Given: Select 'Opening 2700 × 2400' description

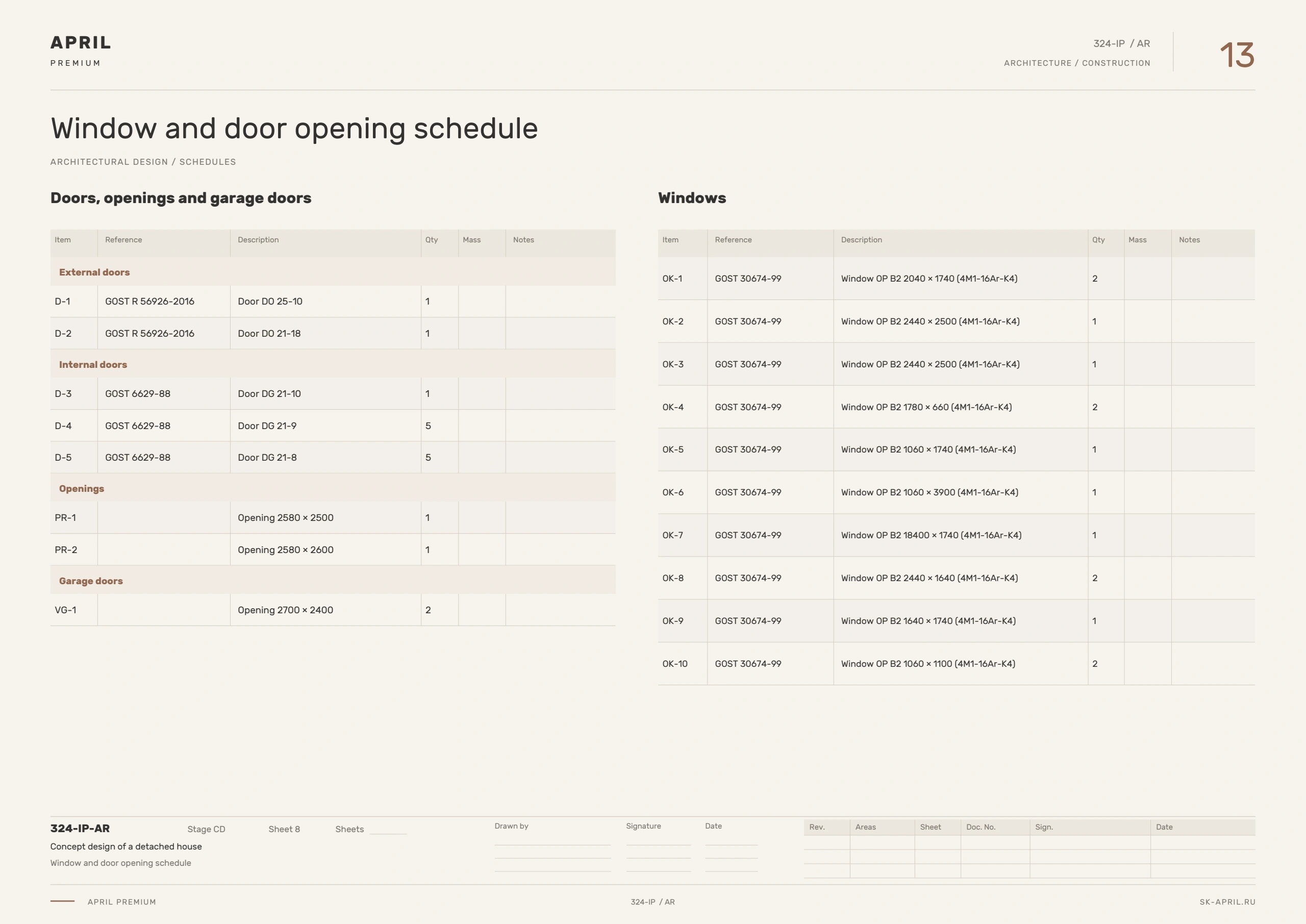Looking at the screenshot, I should [286, 610].
